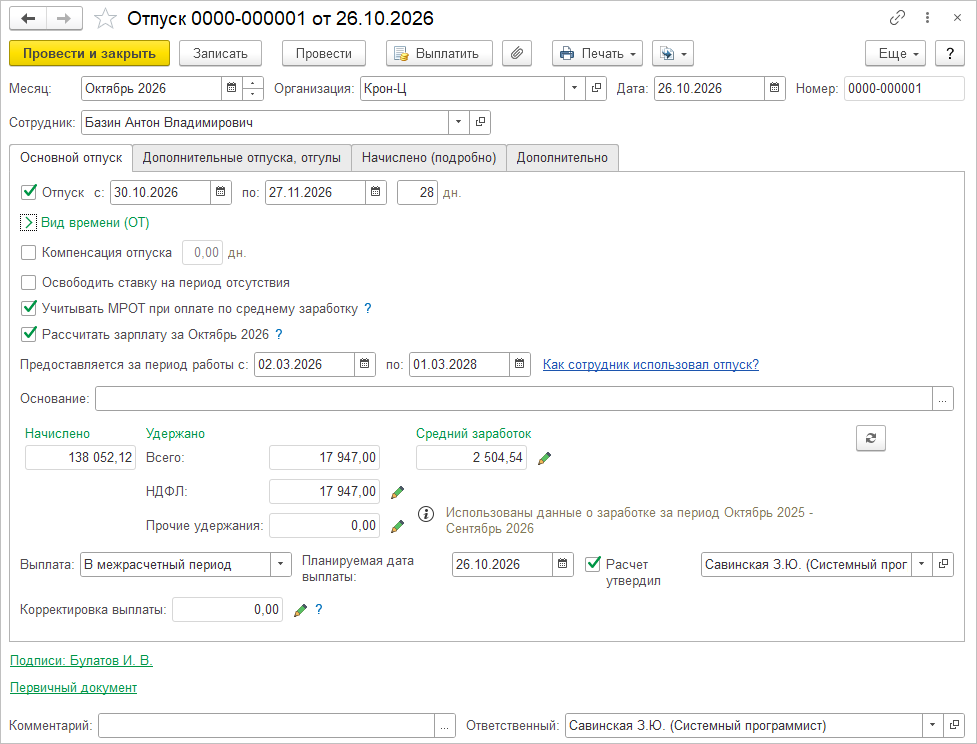This screenshot has height=744, width=977.
Task: Open calendar for document Дата field
Action: tap(774, 88)
